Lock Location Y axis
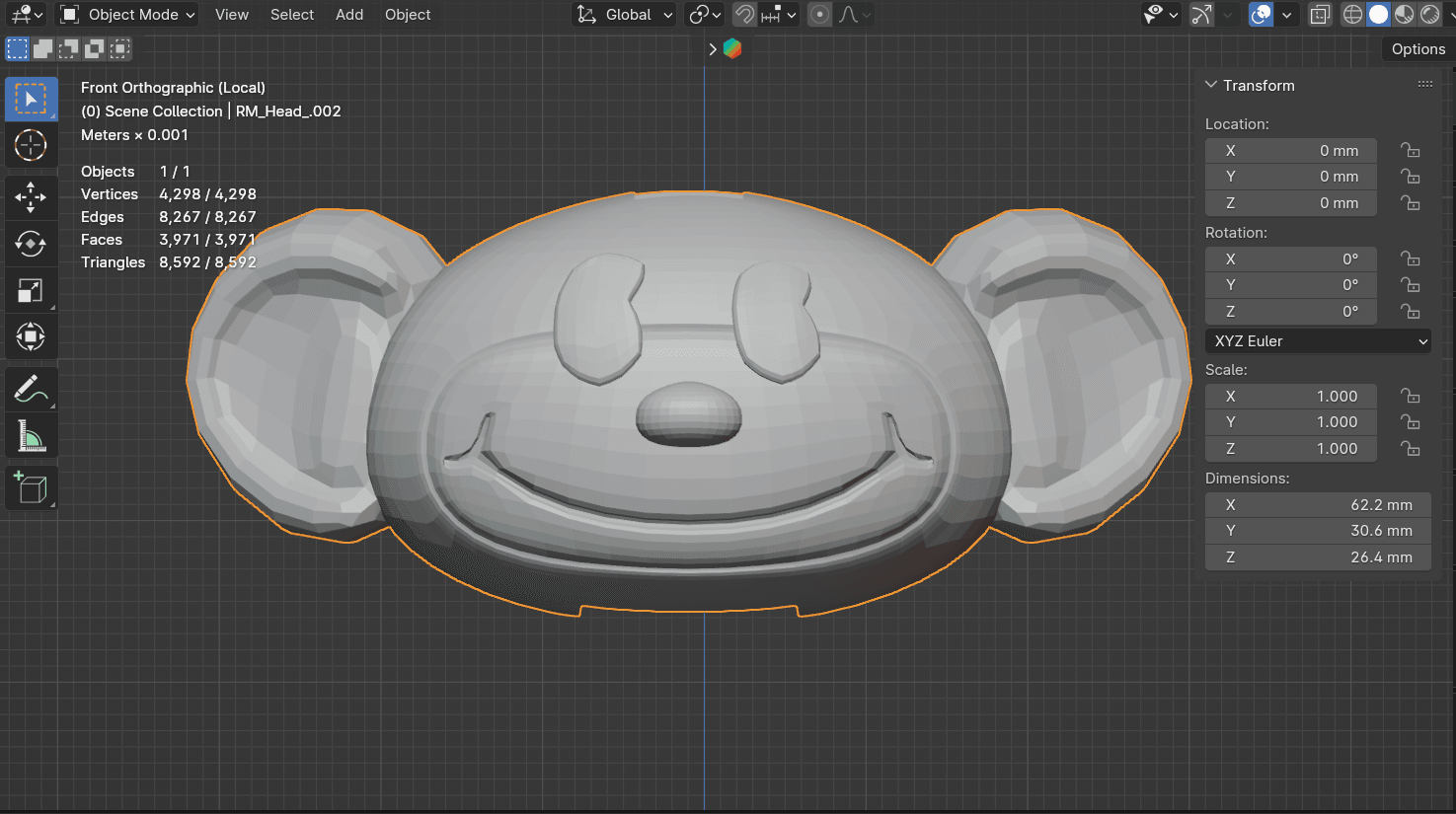Image resolution: width=1456 pixels, height=814 pixels. coord(1411,177)
